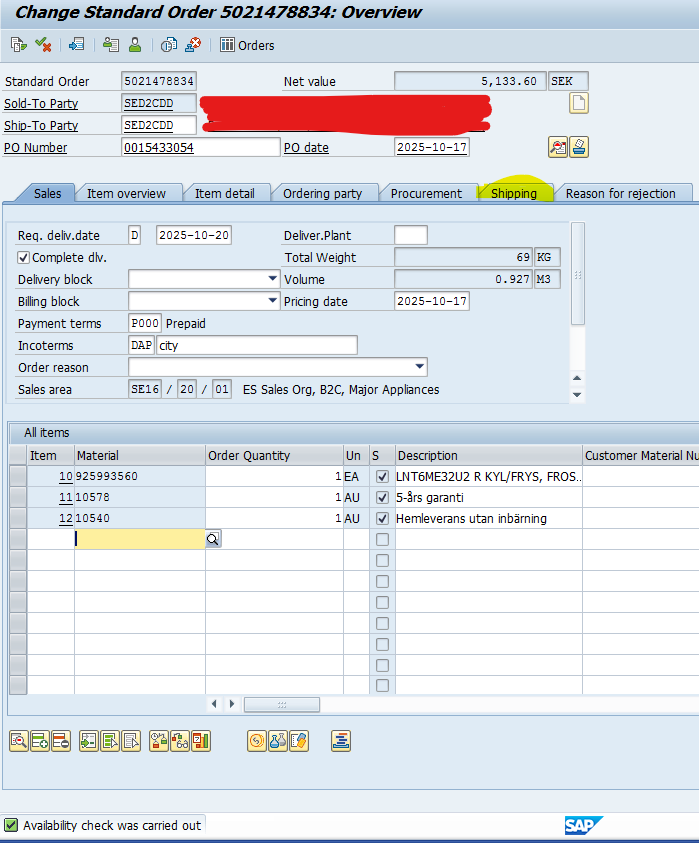Open item number 12 link

point(66,518)
